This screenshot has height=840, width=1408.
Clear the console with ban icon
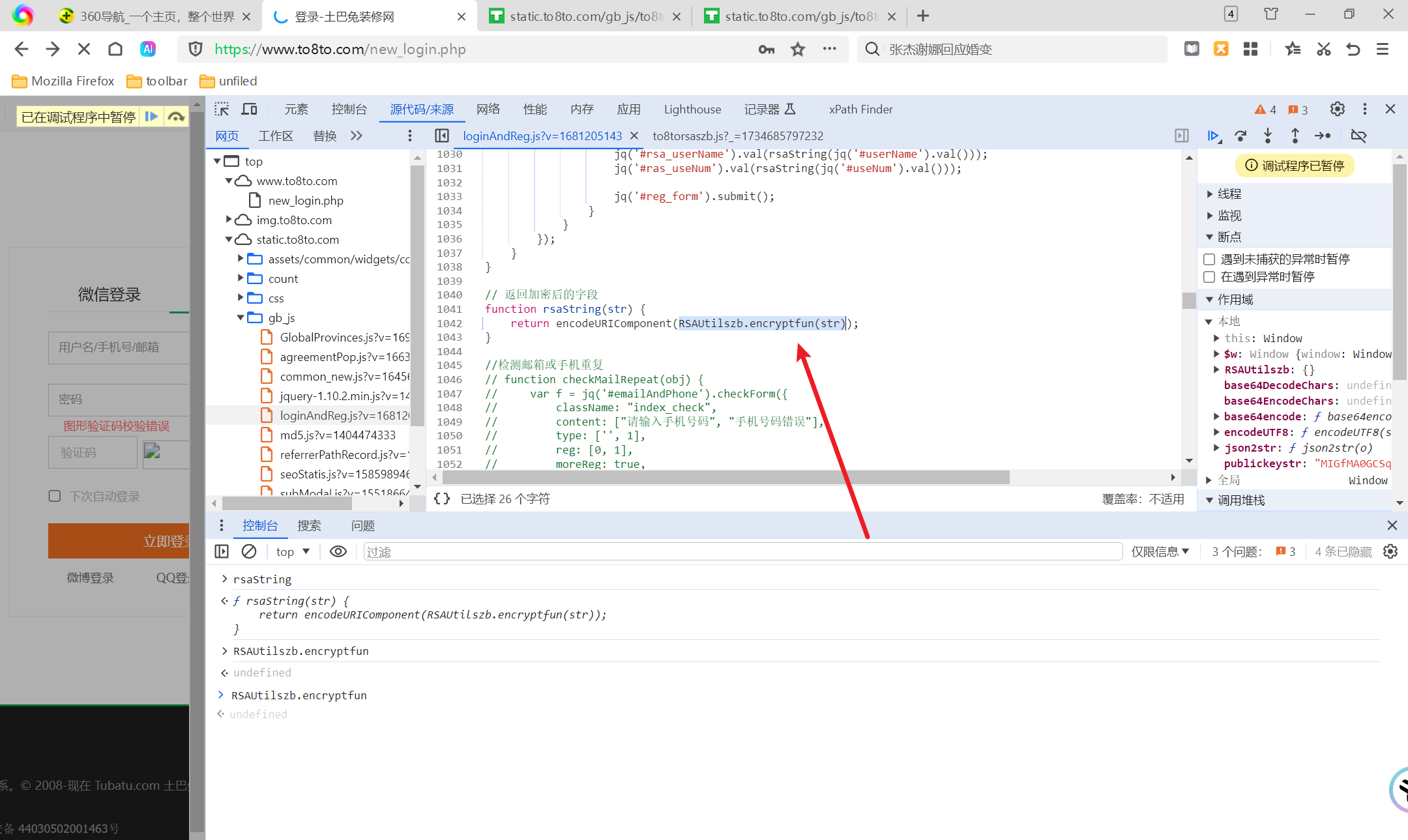pyautogui.click(x=249, y=551)
